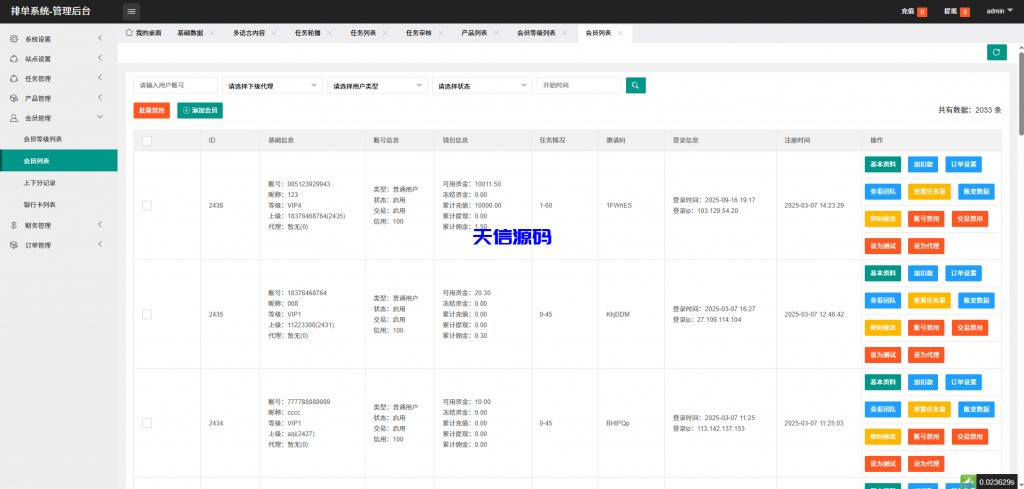Click the 财务管理 dollar icon in sidebar
Screen dimensions: 1024x489
pyautogui.click(x=13, y=225)
